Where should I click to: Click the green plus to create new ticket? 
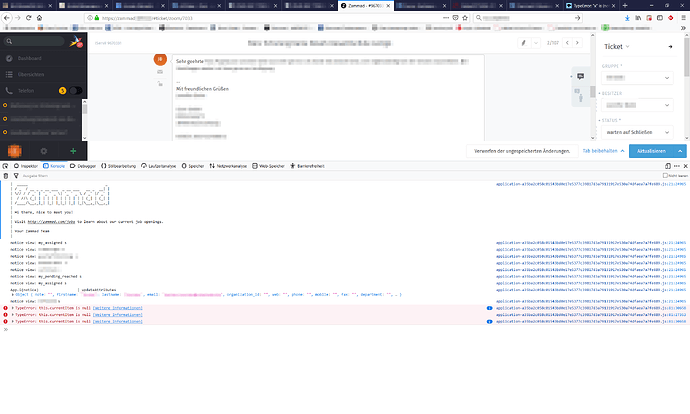pos(73,151)
